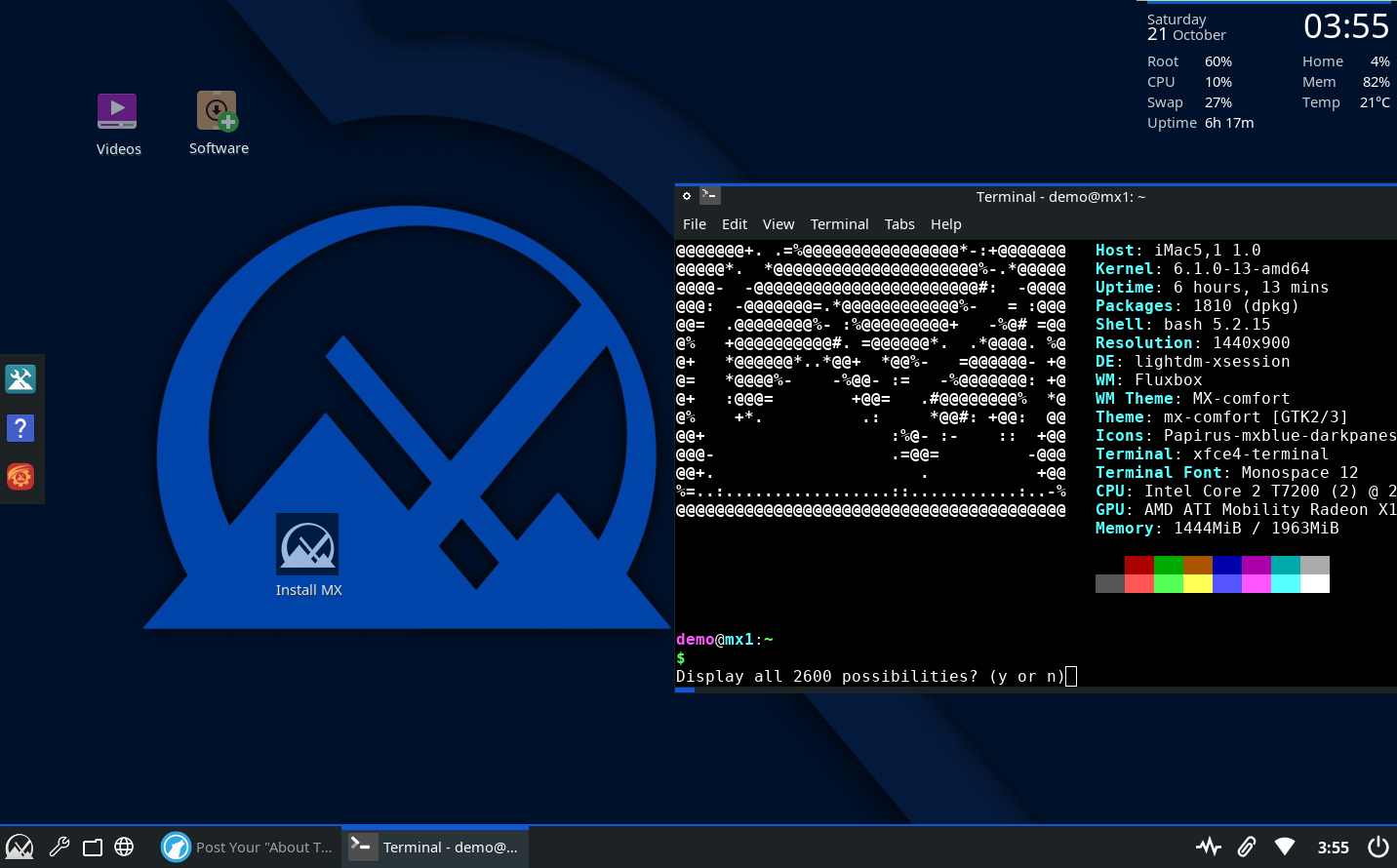This screenshot has width=1397, height=868.
Task: Open the MX start menu logo
Action: pos(20,847)
